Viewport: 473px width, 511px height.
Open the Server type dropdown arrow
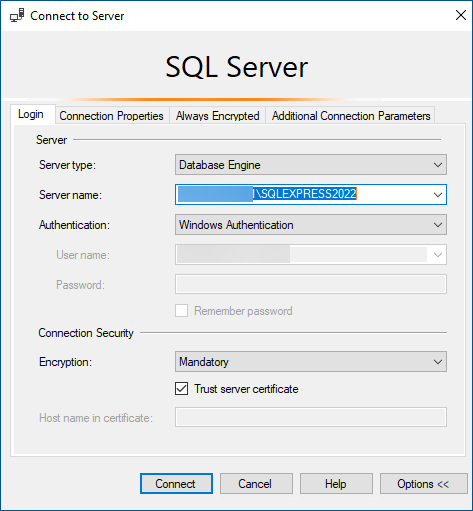point(438,165)
